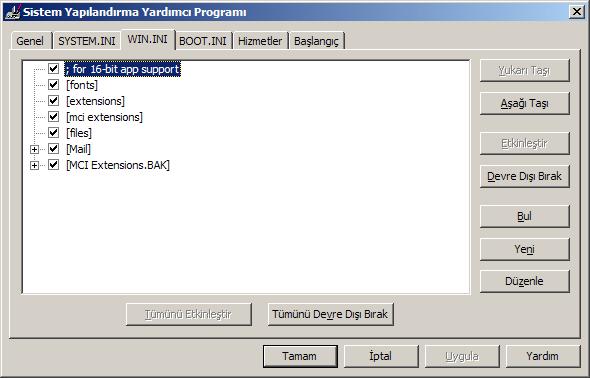Click Devre Dışı Bırak button
The width and height of the screenshot is (590, 378).
tap(525, 176)
